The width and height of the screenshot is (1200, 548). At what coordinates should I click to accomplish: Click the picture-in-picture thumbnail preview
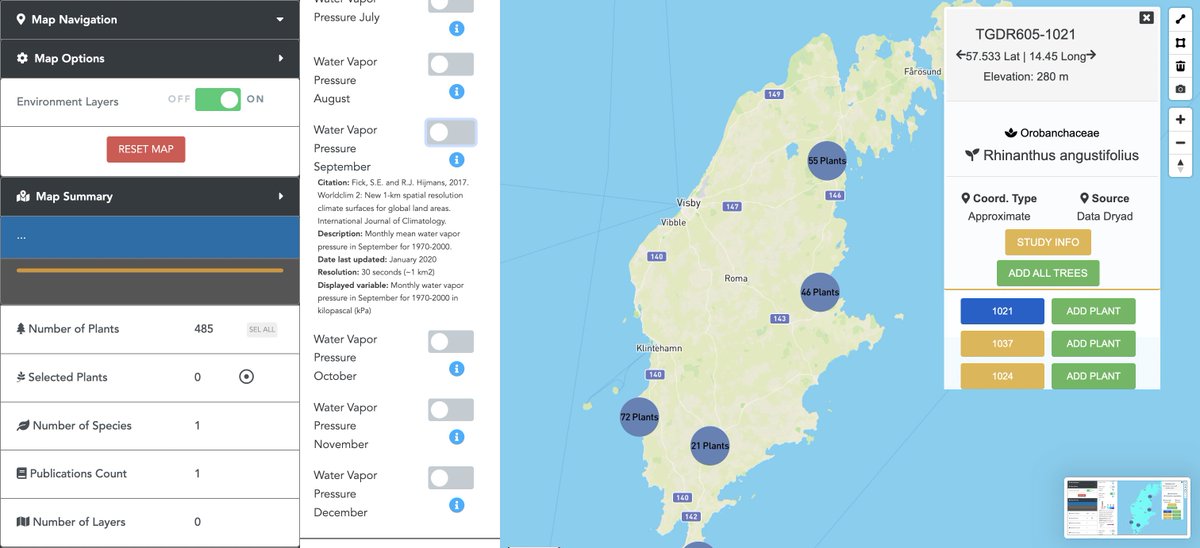tap(1126, 507)
